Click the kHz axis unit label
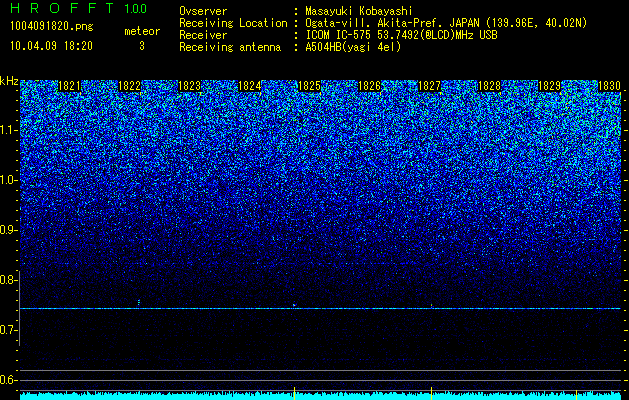 [x=9, y=81]
